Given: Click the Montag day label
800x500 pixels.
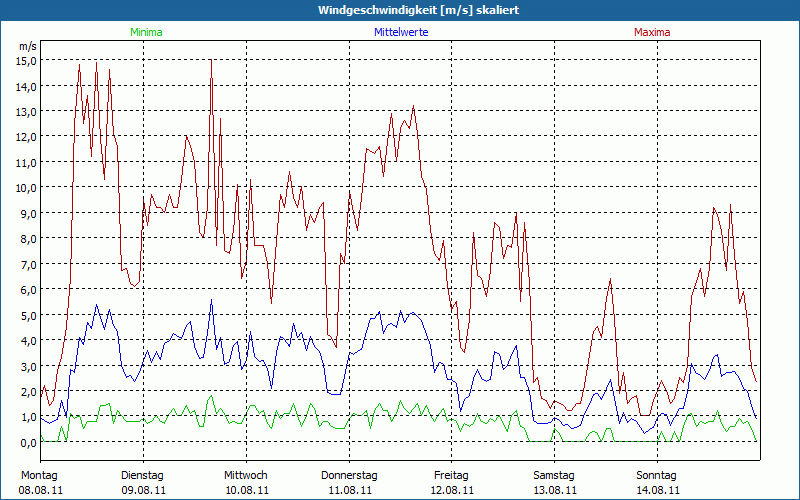Looking at the screenshot, I should coord(39,476).
